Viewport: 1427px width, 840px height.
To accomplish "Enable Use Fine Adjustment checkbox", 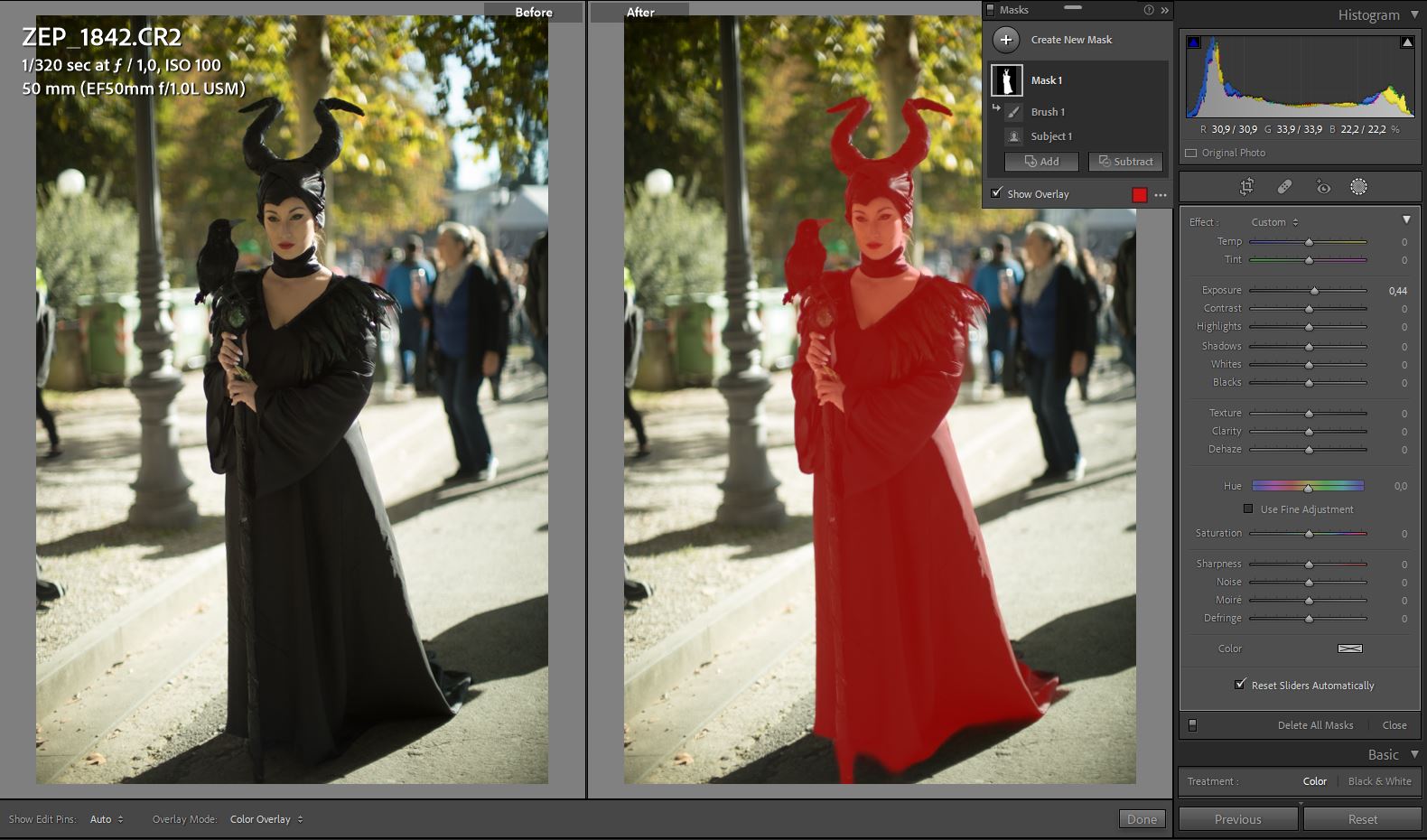I will click(x=1248, y=509).
